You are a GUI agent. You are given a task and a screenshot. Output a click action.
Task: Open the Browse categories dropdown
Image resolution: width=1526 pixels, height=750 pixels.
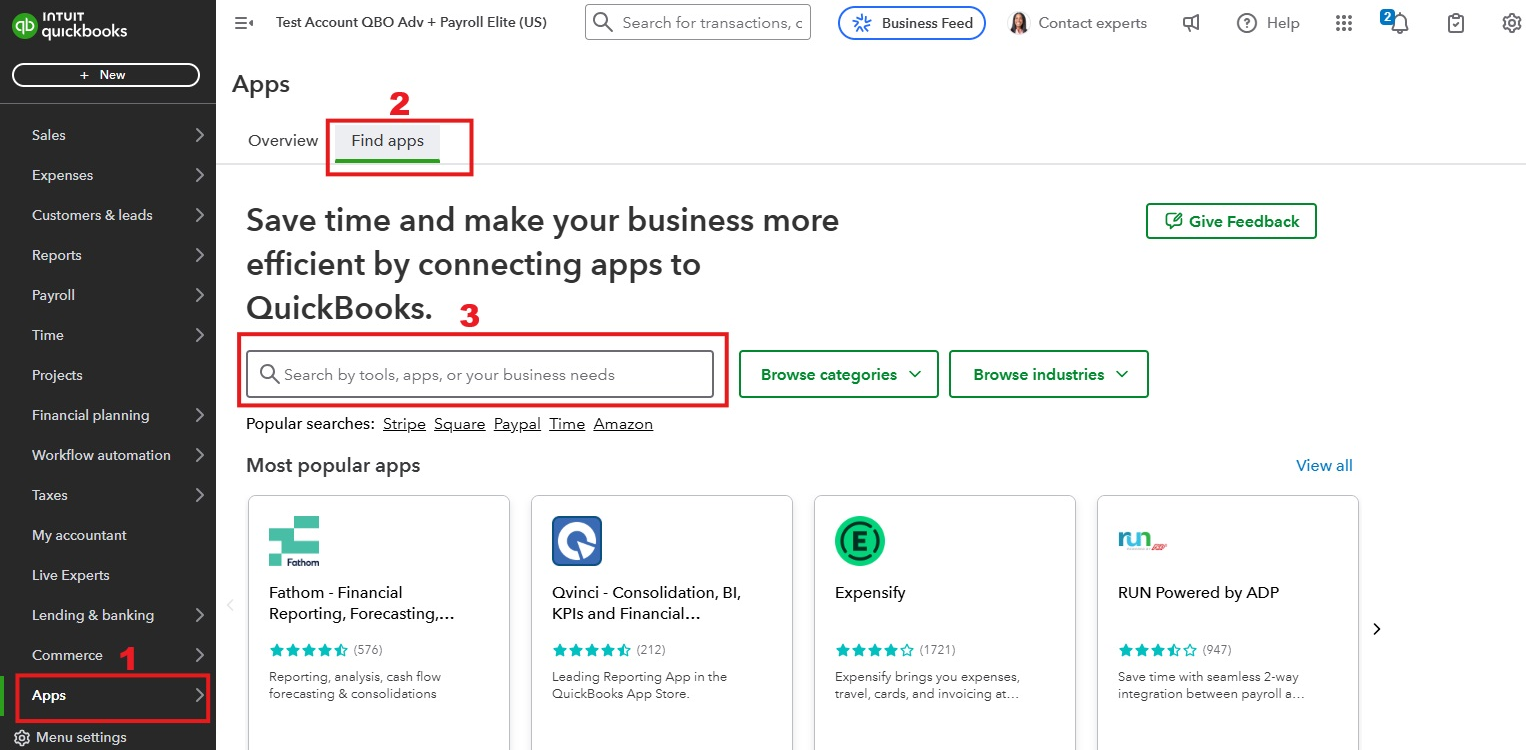point(839,374)
